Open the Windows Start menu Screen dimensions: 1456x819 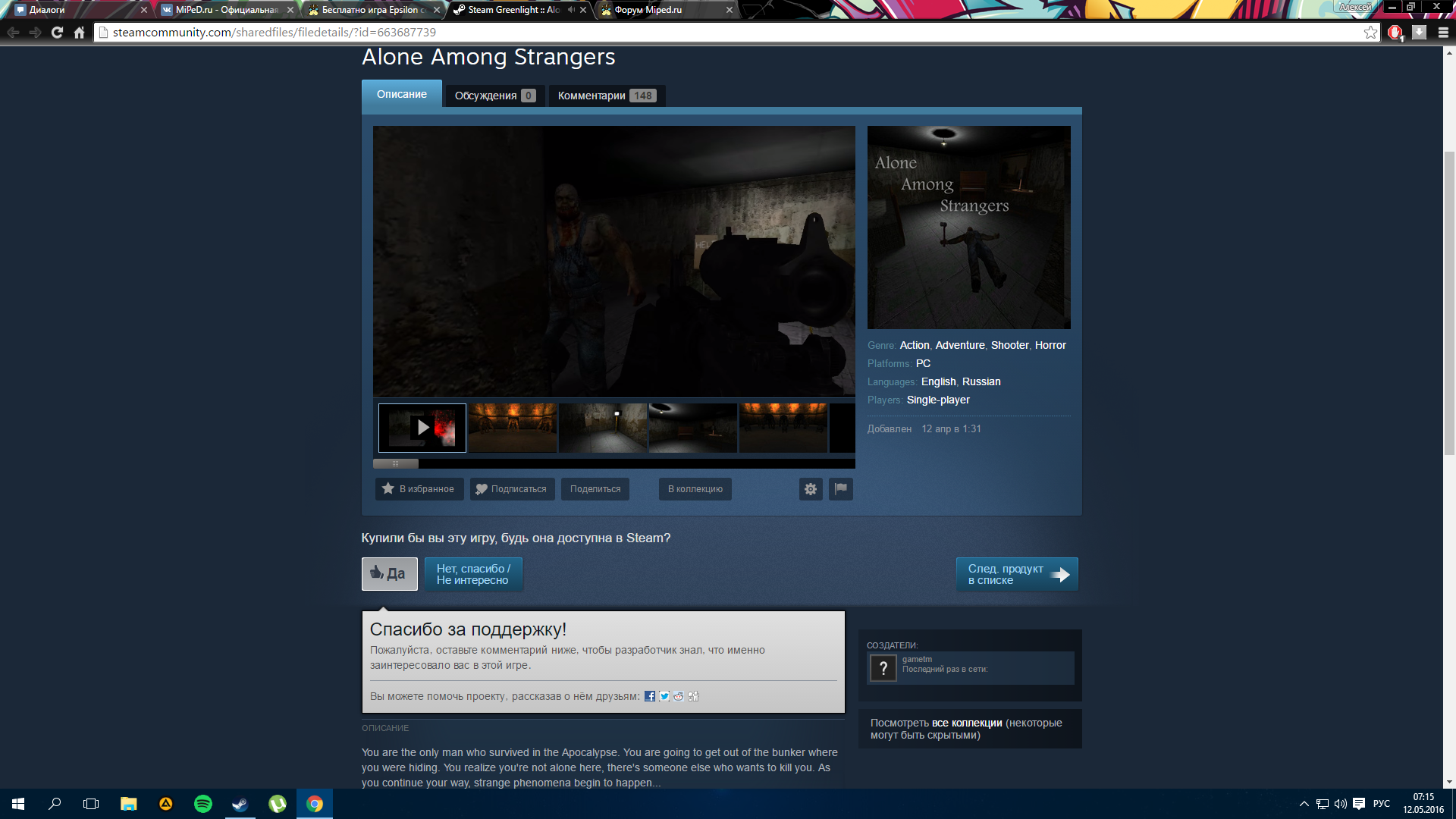[x=18, y=804]
